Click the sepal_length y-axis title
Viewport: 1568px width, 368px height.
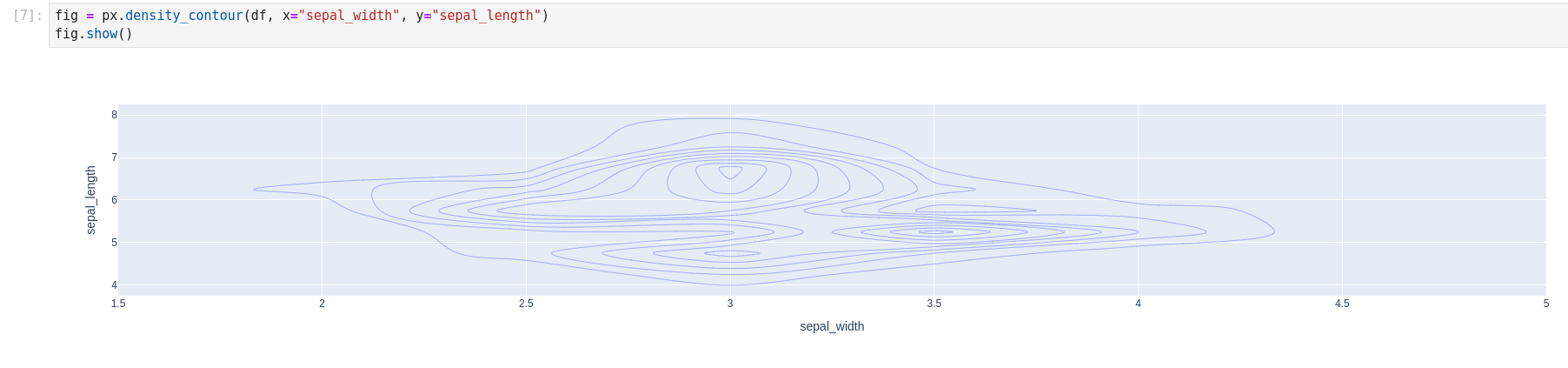(91, 200)
